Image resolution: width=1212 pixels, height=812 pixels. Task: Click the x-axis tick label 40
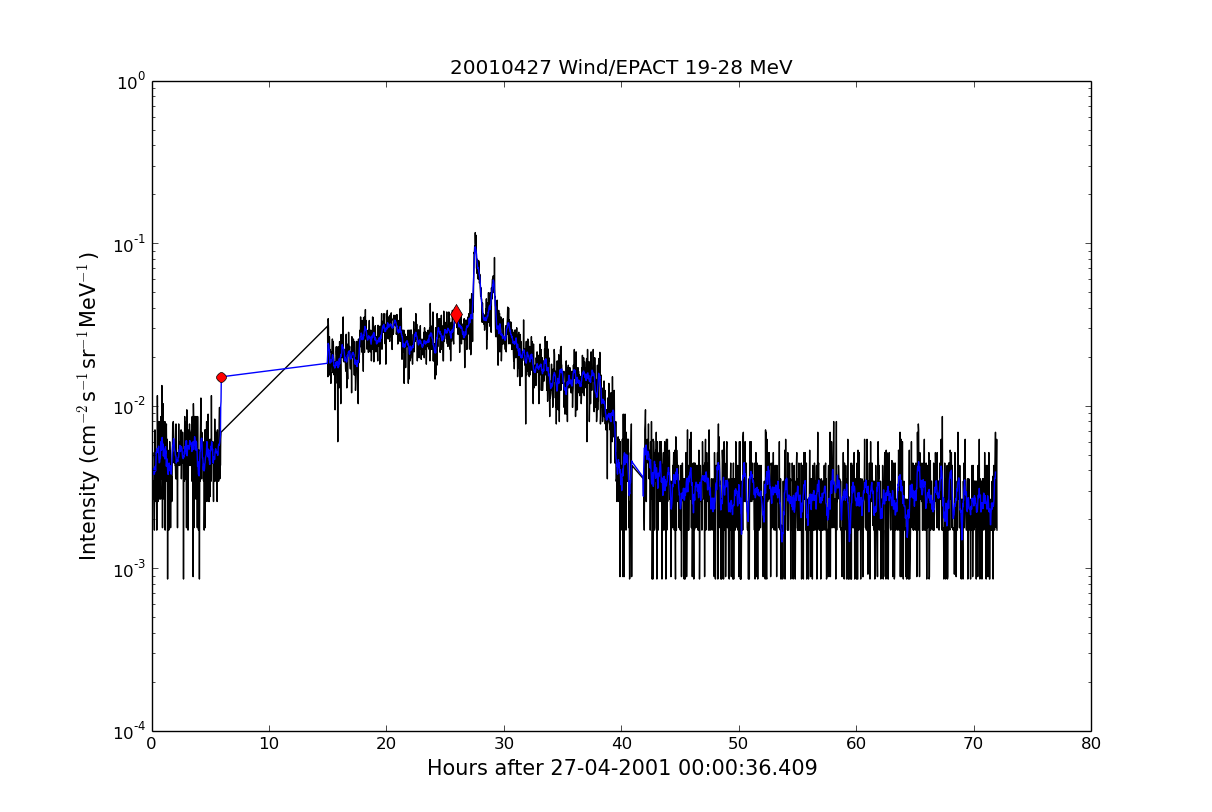(621, 744)
